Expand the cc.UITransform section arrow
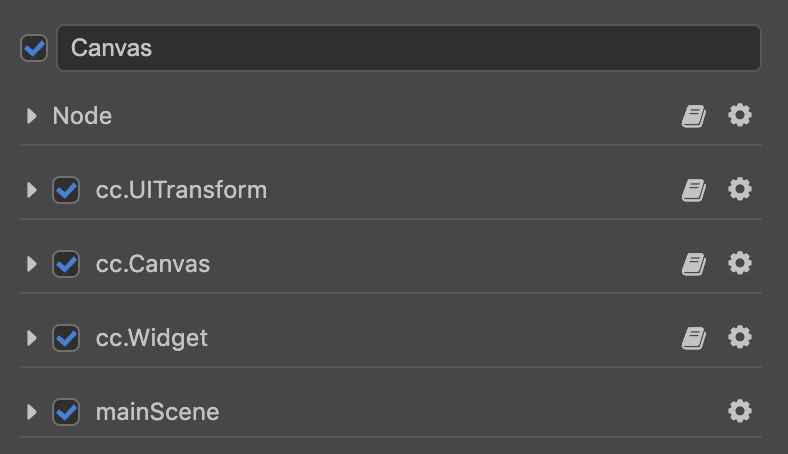 (32, 190)
